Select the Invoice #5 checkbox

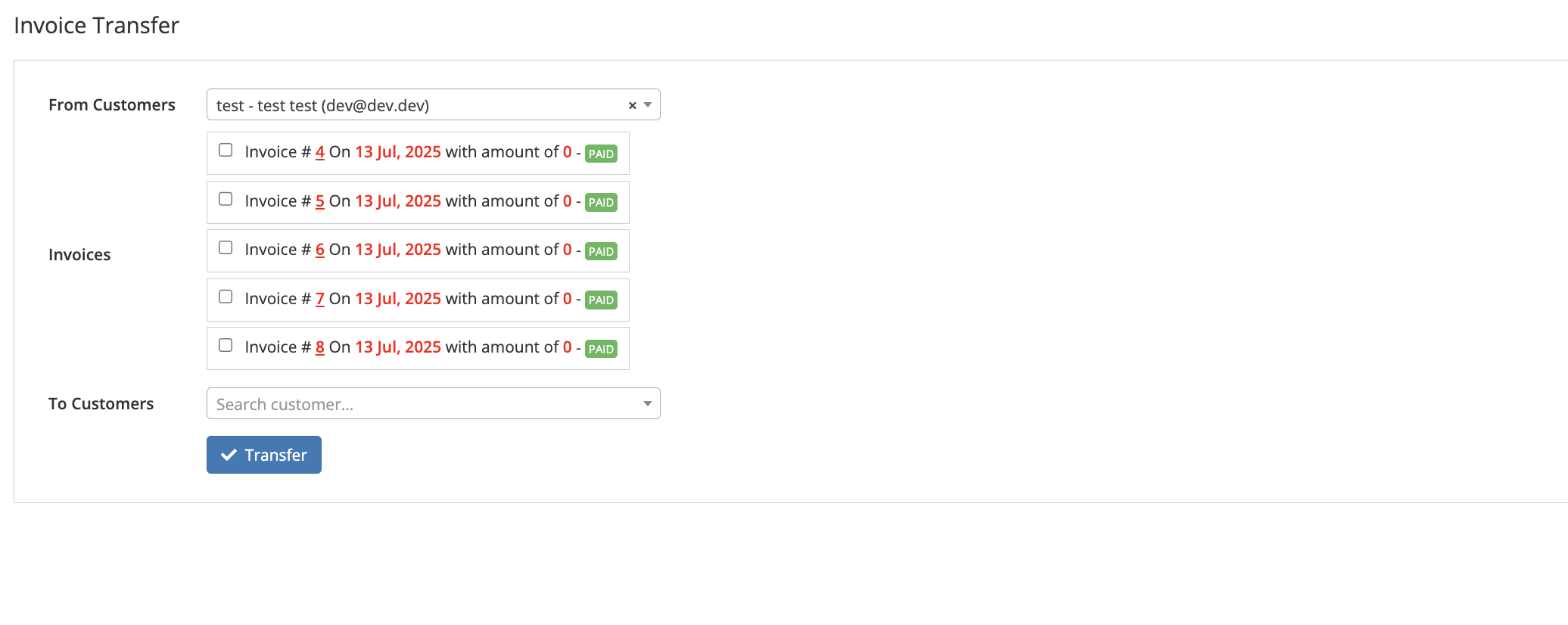pyautogui.click(x=226, y=199)
